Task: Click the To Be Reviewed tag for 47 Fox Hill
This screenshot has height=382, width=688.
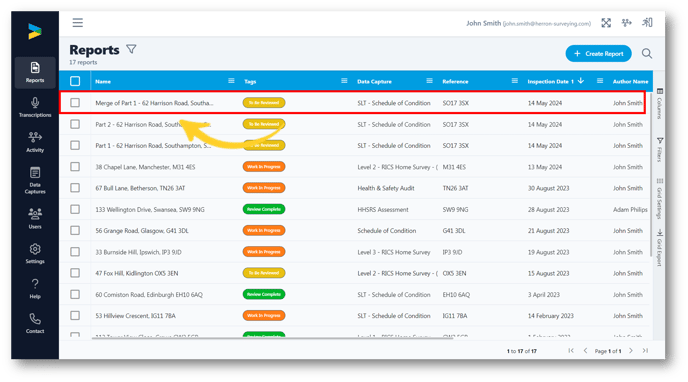Action: (x=264, y=273)
